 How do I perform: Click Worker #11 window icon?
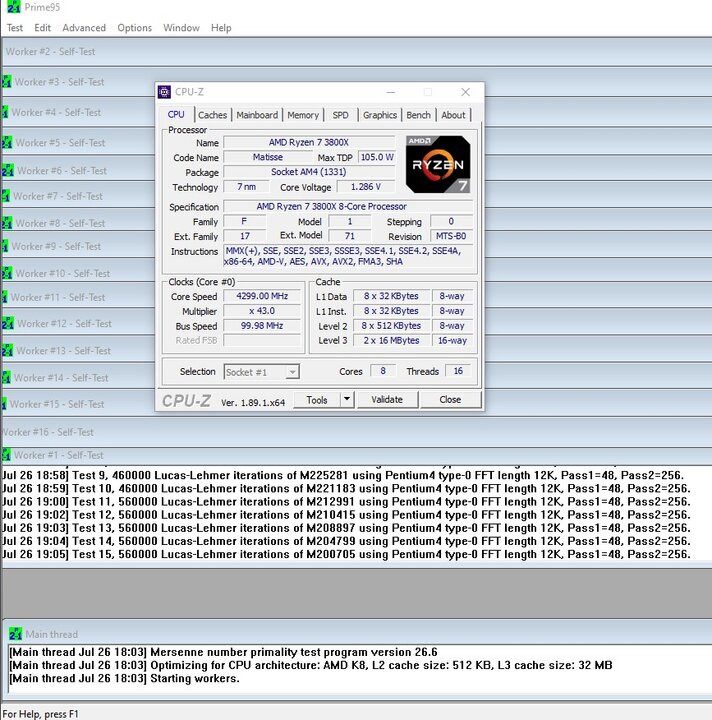click(5, 297)
